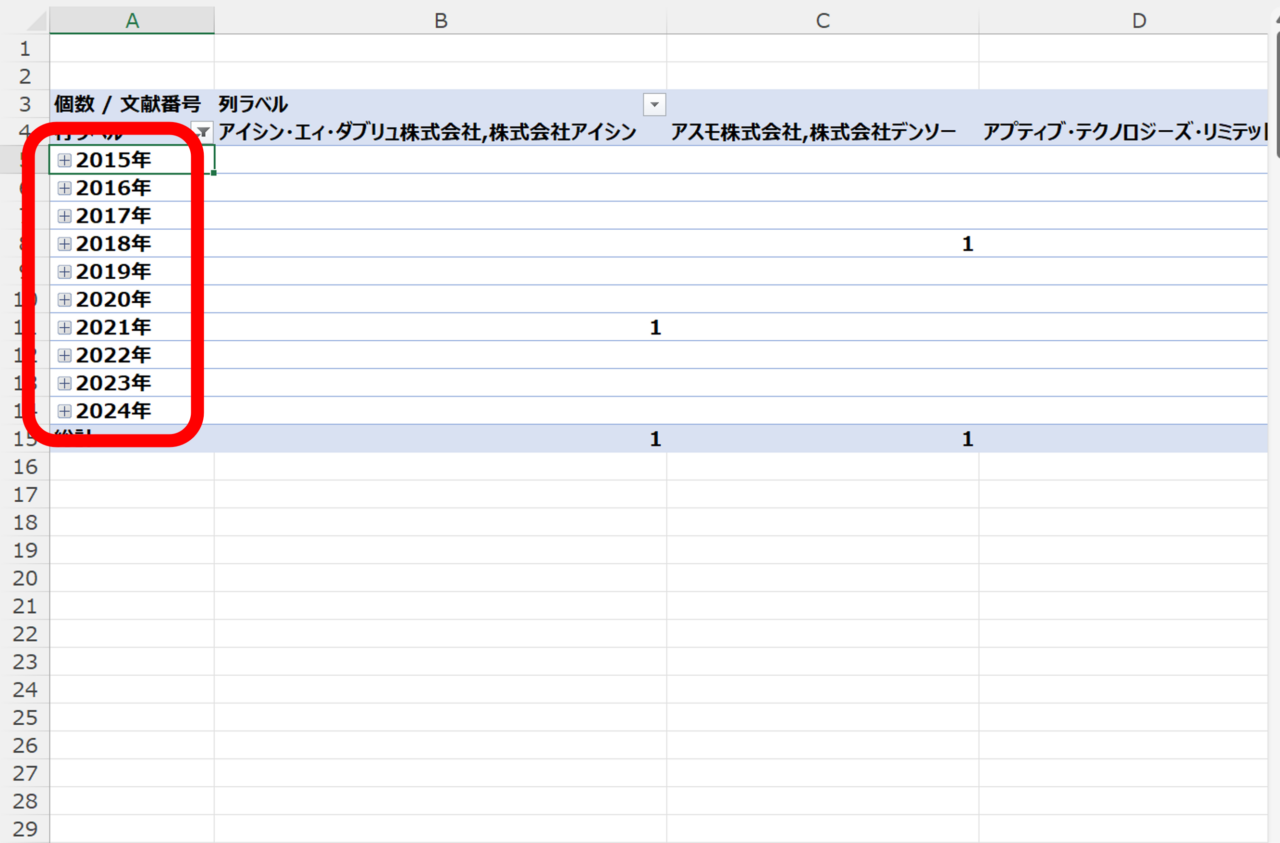Image resolution: width=1280 pixels, height=843 pixels.
Task: Expand the 2024年 row group
Action: coord(65,411)
